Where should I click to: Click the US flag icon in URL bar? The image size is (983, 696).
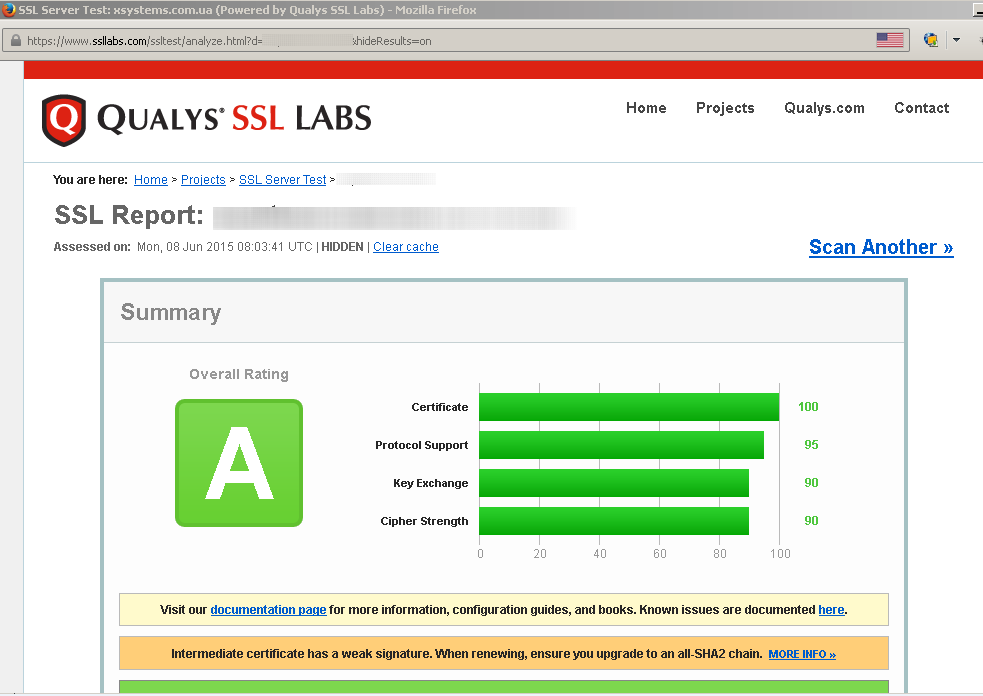[x=889, y=40]
